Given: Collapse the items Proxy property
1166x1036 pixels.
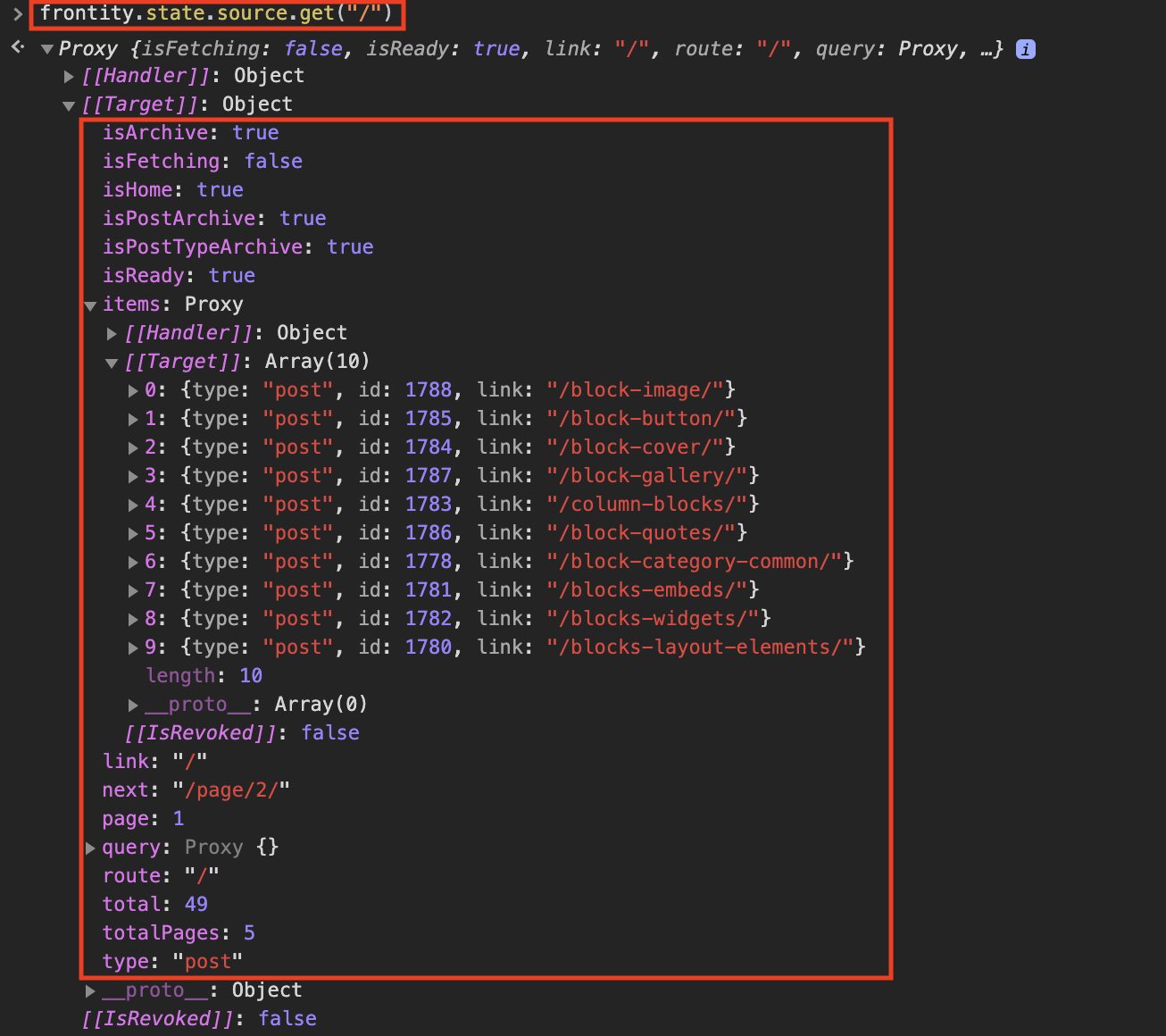Looking at the screenshot, I should click(x=90, y=305).
